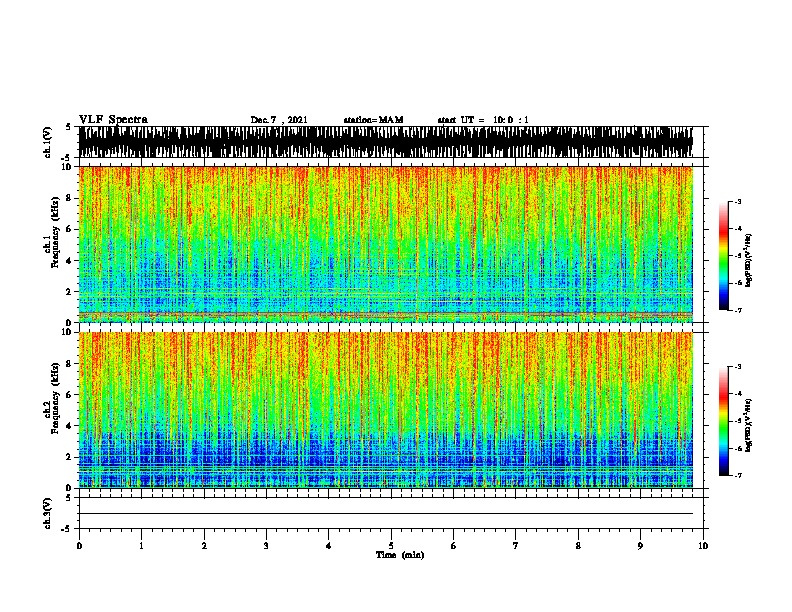The image size is (792, 612).
Task: Click the "VLF Spectra" plot title
Action: (113, 120)
